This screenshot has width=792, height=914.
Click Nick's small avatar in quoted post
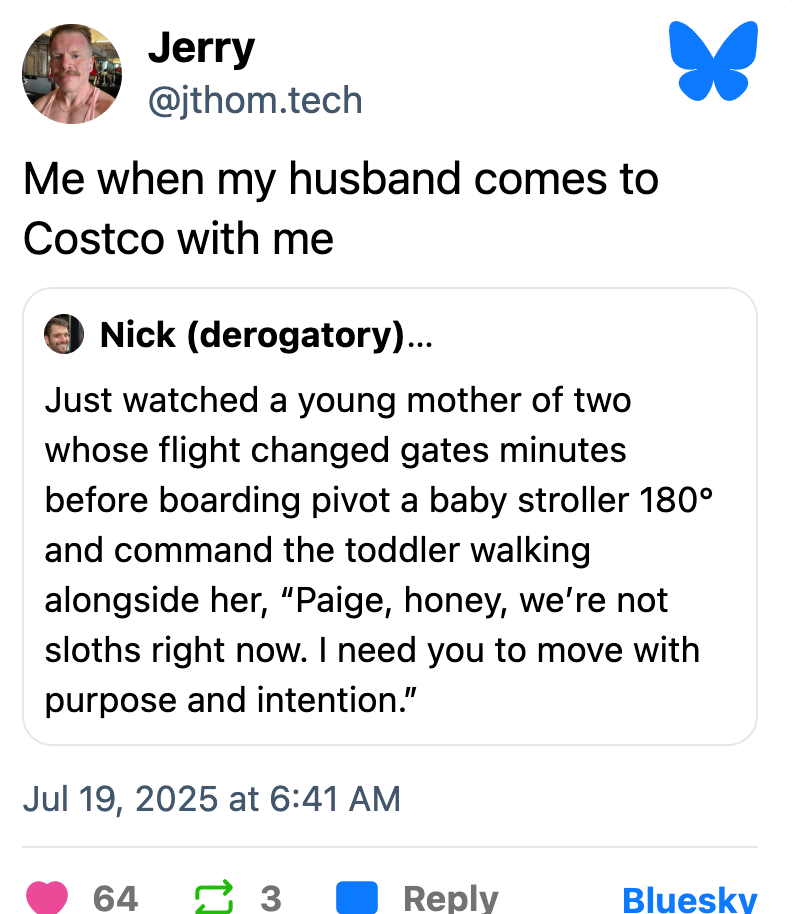pos(64,336)
